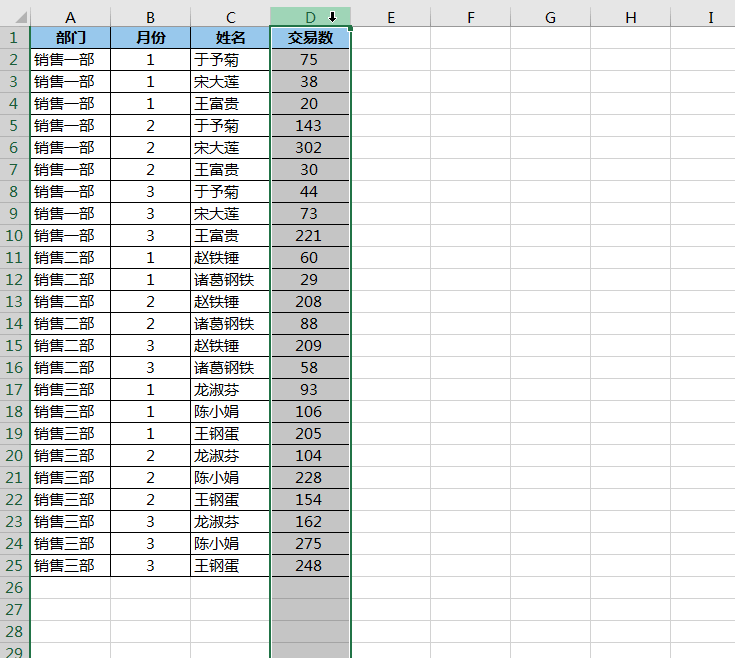Select column B header

point(150,17)
